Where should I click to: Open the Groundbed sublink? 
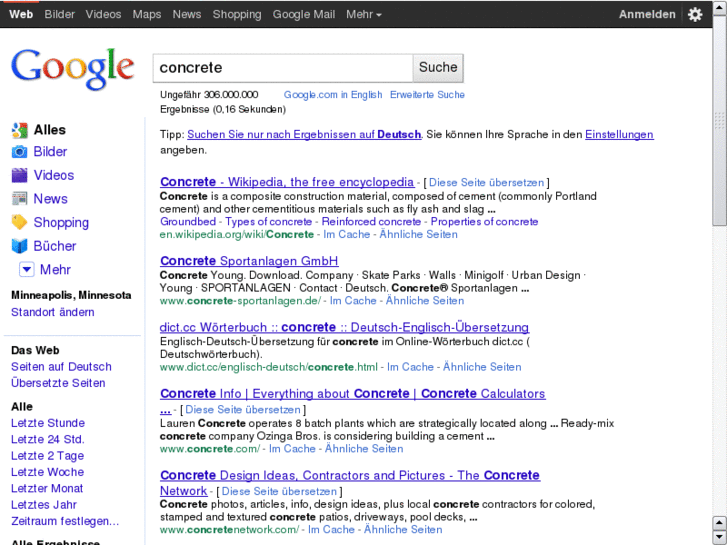(x=188, y=222)
